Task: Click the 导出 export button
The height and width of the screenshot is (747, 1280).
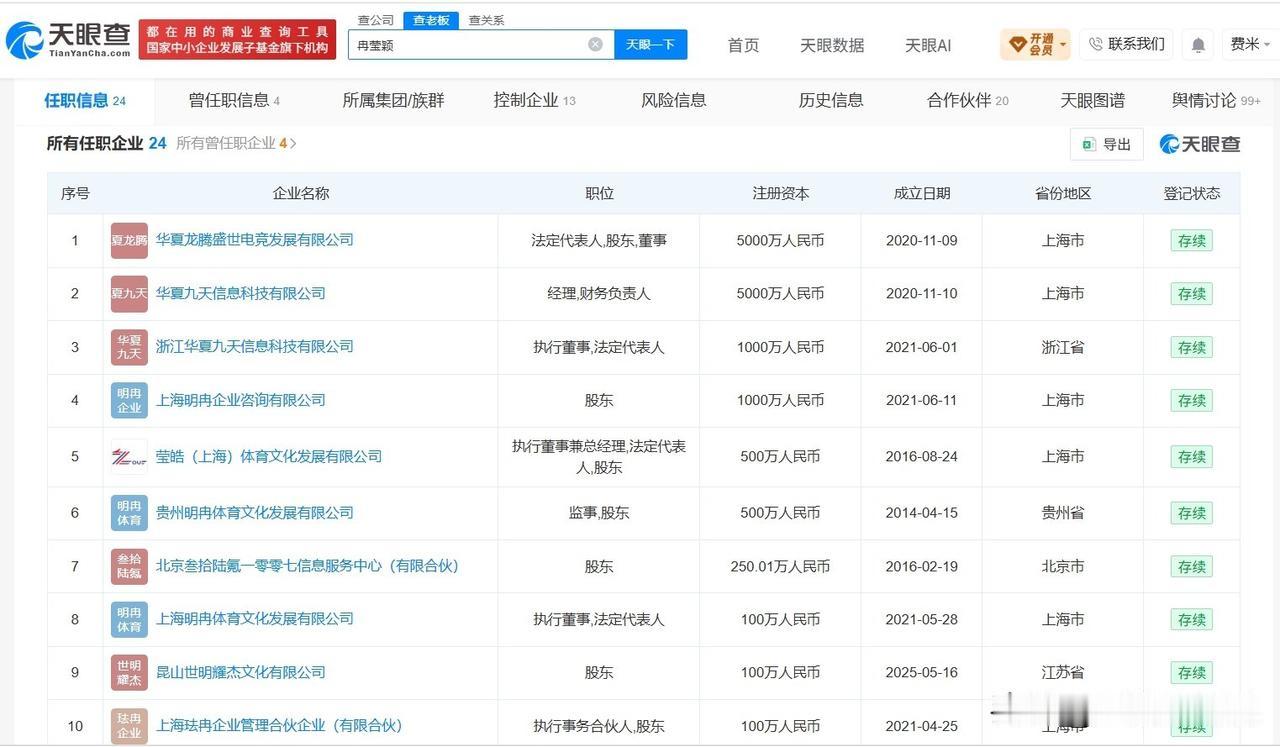Action: click(1106, 144)
